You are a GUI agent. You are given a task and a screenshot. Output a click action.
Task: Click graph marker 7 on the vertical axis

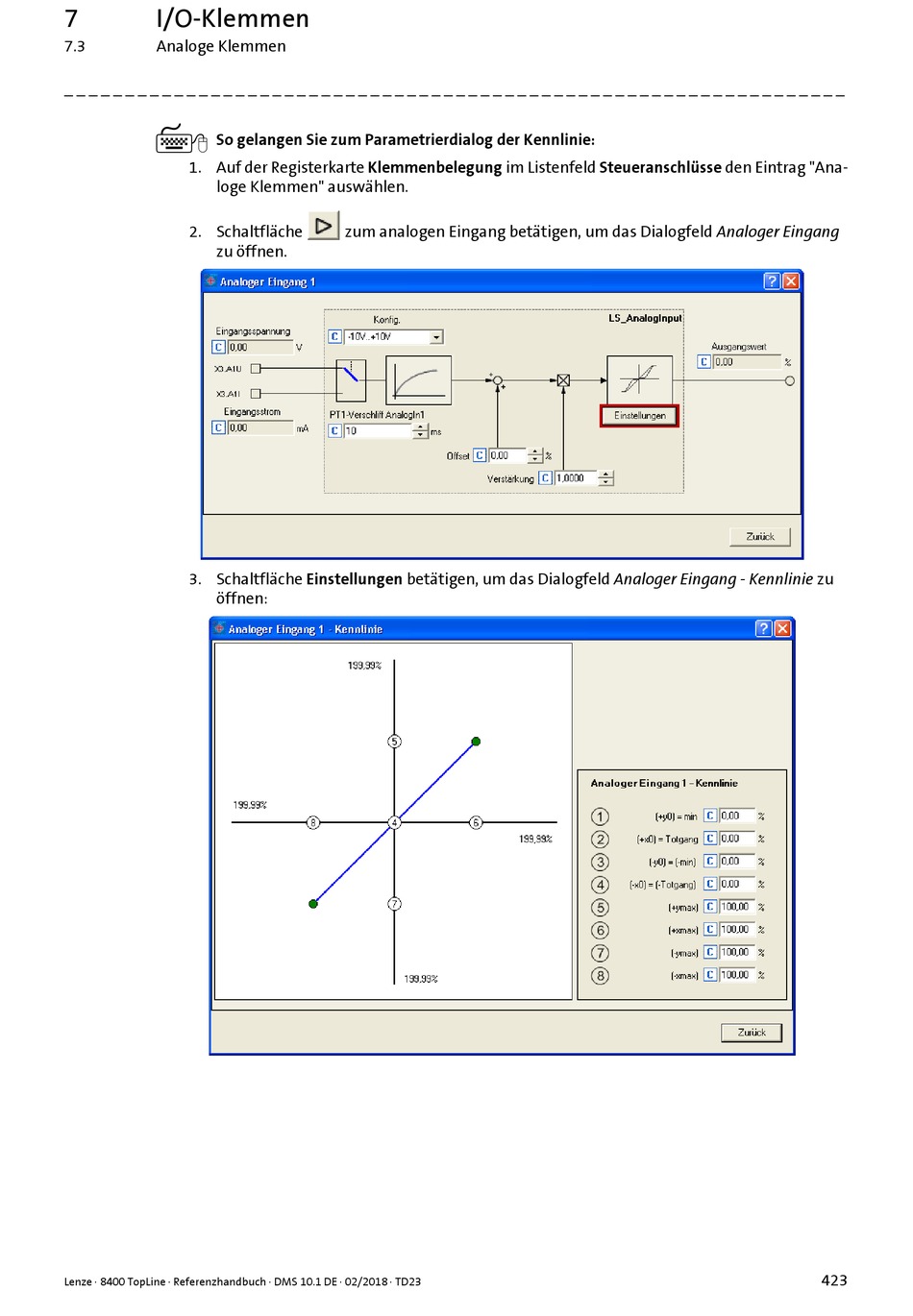394,904
